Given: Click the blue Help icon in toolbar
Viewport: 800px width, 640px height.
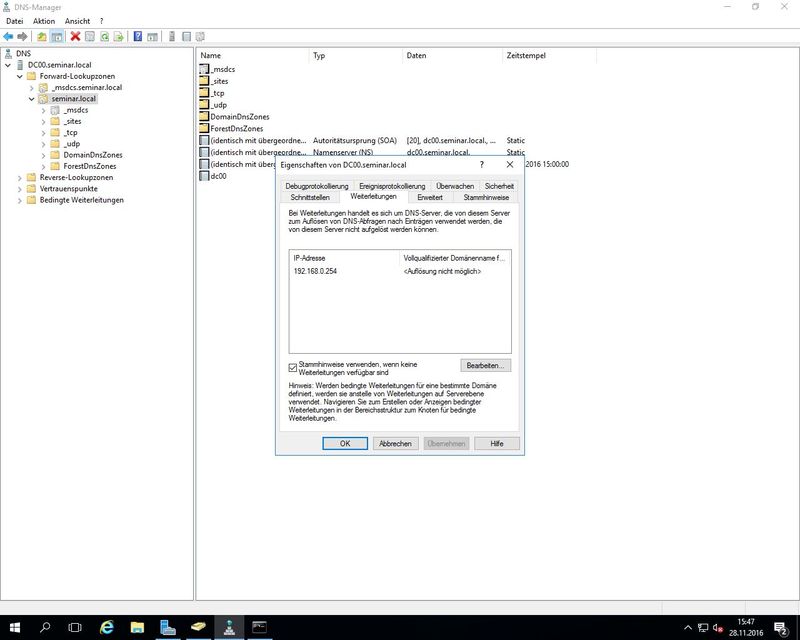Looking at the screenshot, I should pyautogui.click(x=138, y=37).
